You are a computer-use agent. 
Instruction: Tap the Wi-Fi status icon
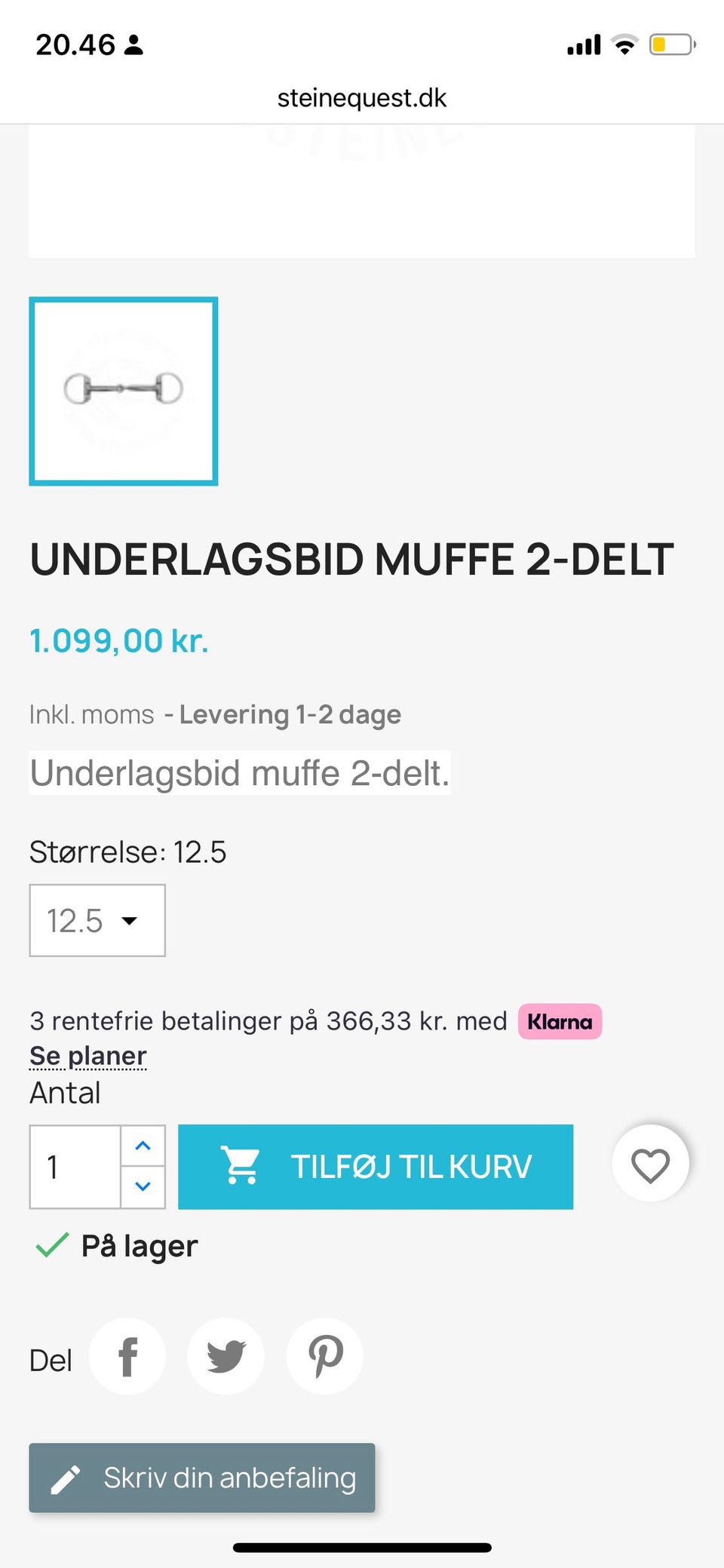(x=624, y=44)
